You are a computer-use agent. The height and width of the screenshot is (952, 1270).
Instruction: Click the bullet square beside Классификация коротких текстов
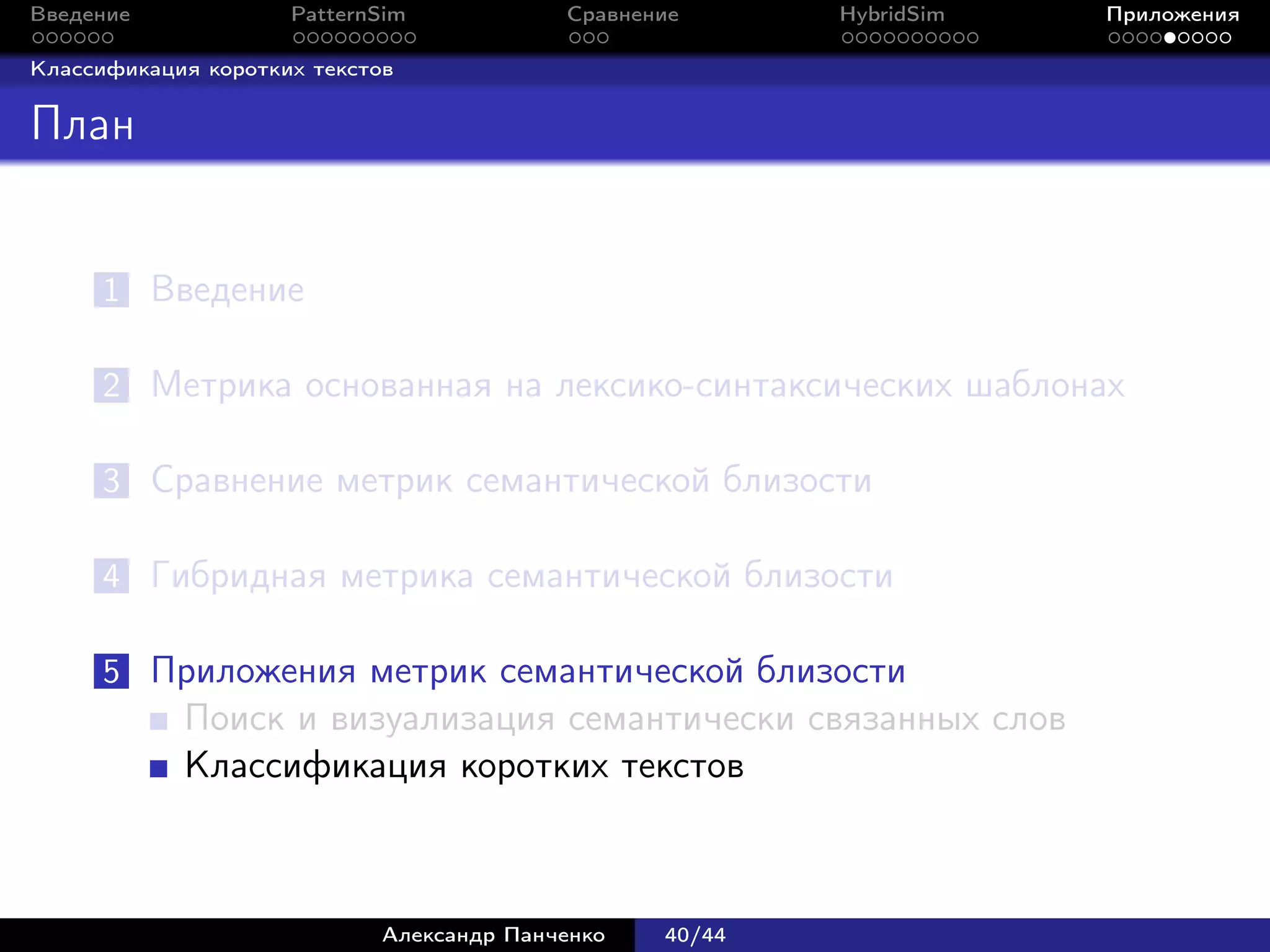coord(159,769)
